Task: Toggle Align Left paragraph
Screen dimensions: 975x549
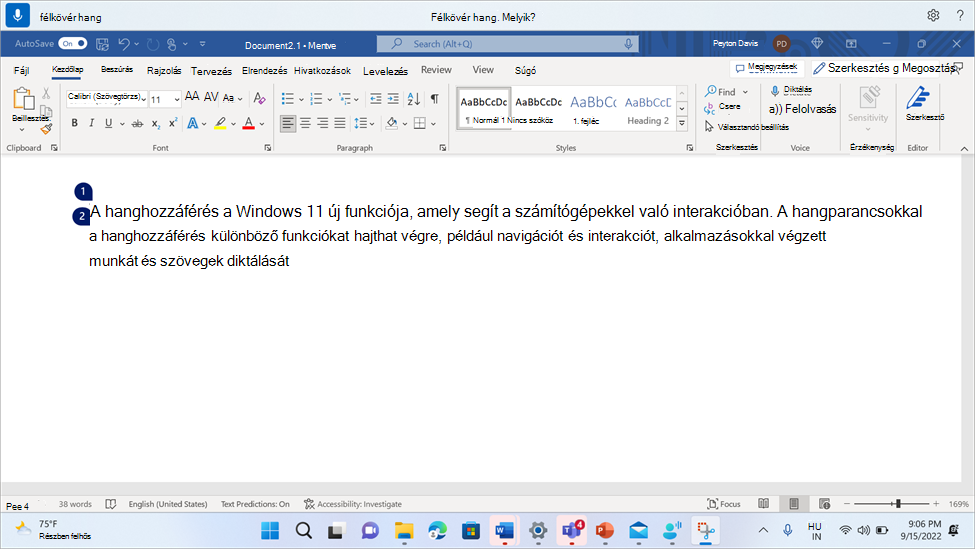Action: coord(287,123)
